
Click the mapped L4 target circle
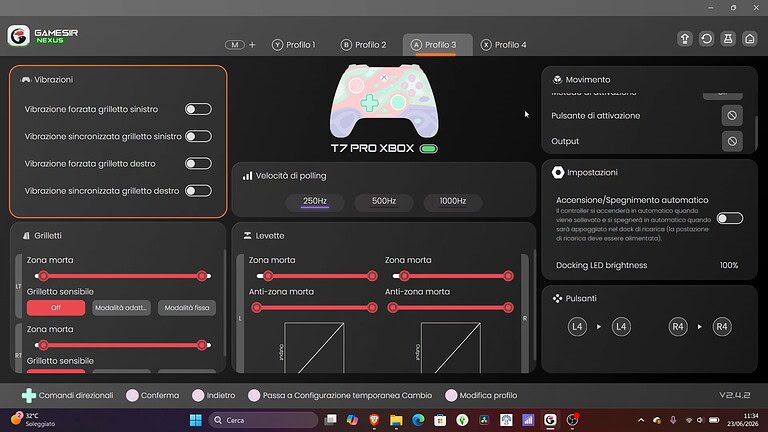pyautogui.click(x=621, y=327)
